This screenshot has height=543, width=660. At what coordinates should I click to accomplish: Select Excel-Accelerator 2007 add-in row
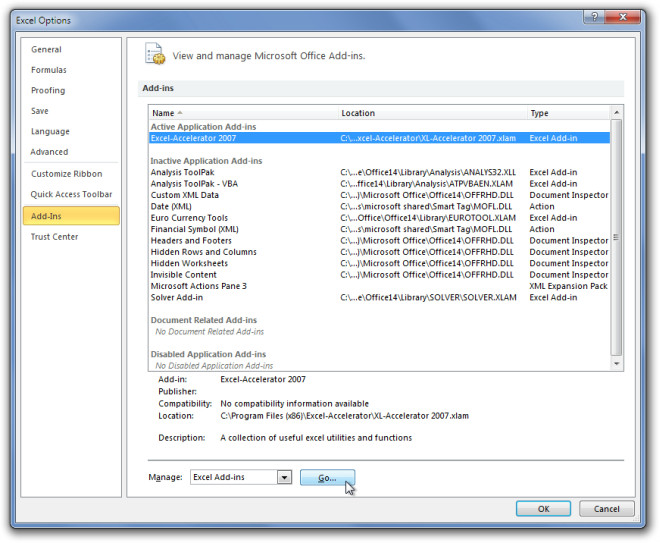[x=379, y=138]
